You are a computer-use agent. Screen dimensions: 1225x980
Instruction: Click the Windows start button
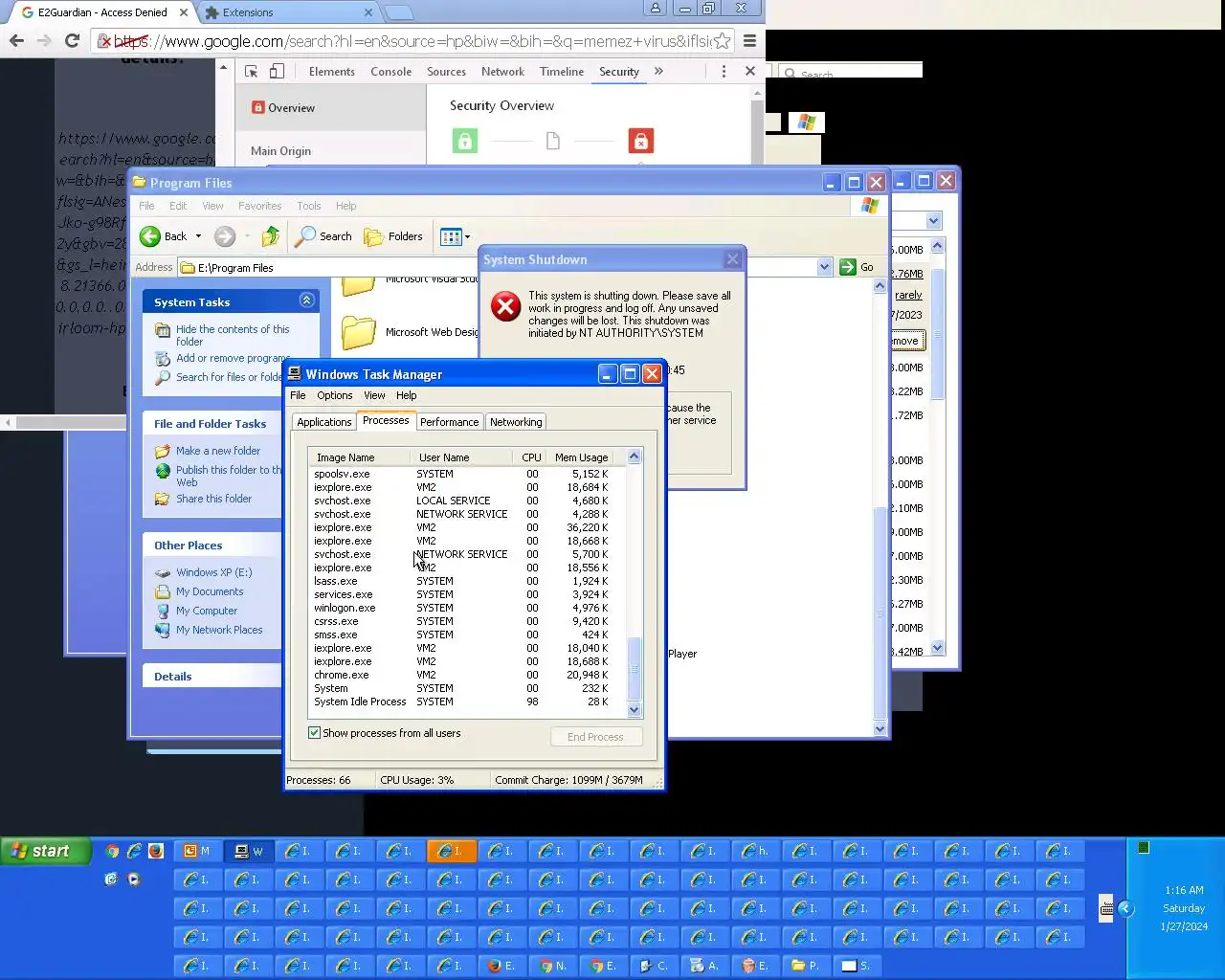click(45, 851)
